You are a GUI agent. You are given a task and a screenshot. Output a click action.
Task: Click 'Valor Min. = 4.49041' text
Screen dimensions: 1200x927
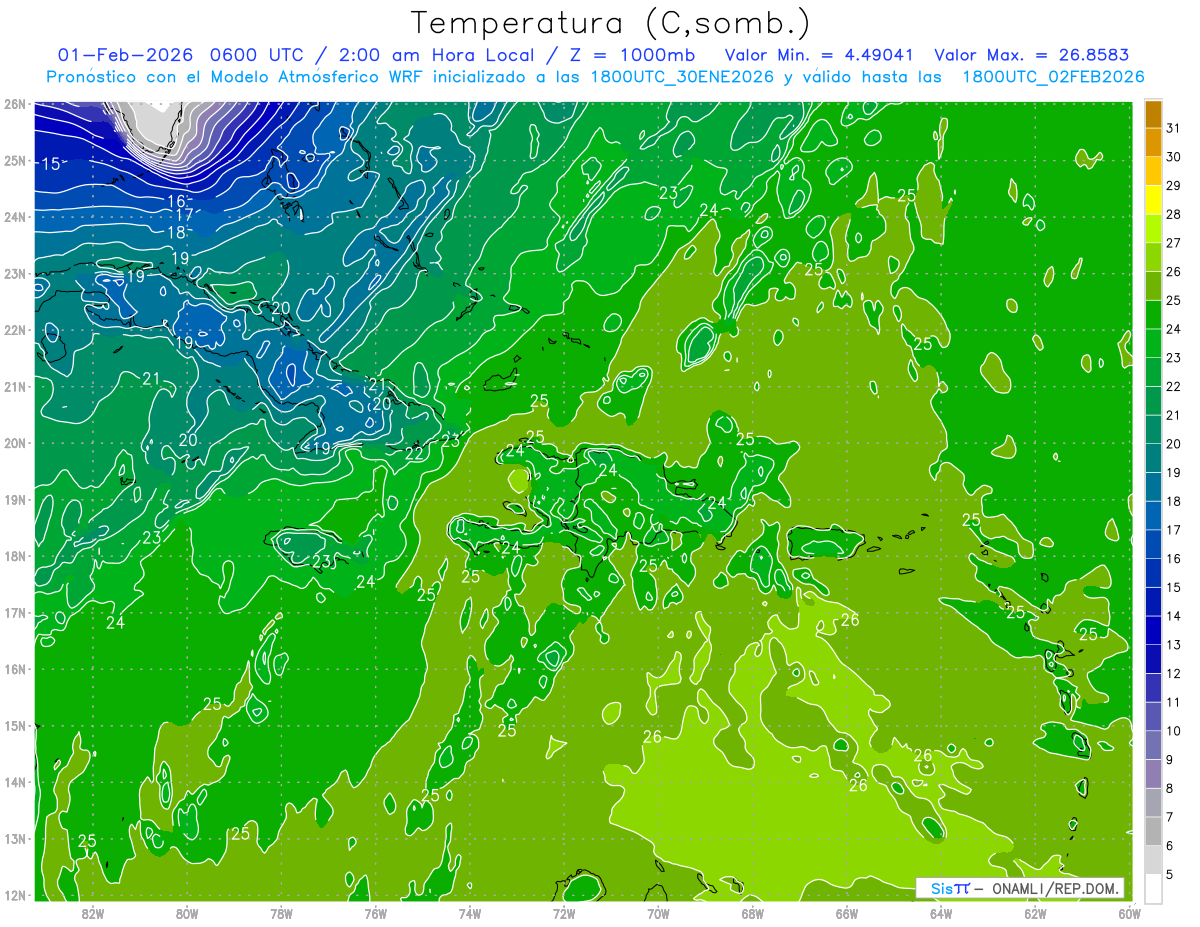[x=820, y=55]
